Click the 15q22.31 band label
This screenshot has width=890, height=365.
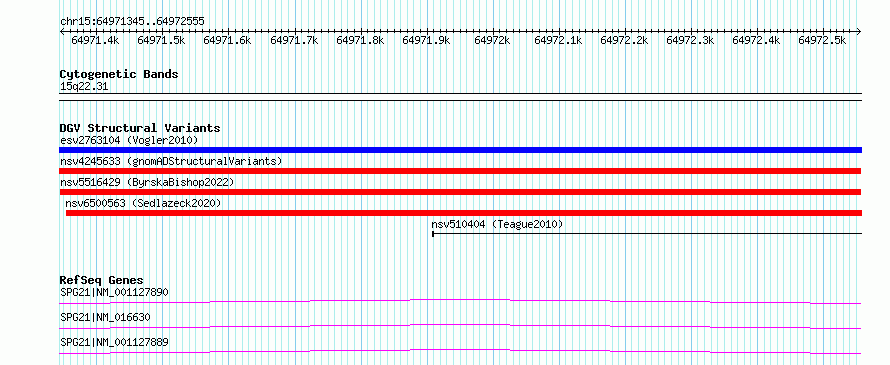click(84, 87)
